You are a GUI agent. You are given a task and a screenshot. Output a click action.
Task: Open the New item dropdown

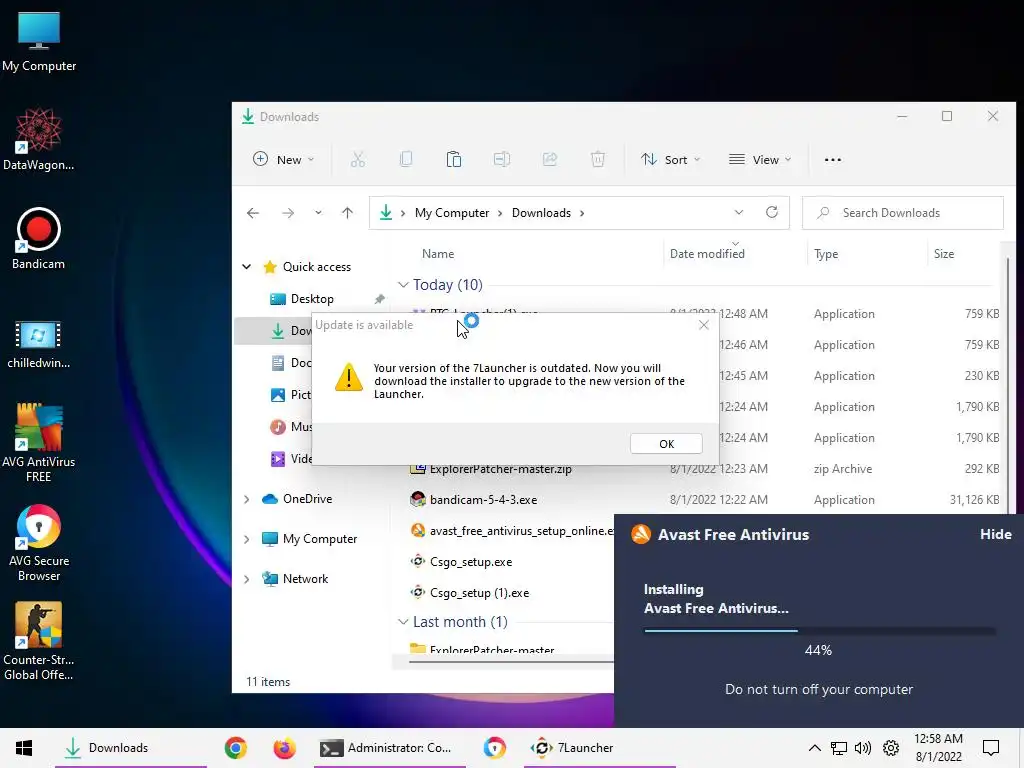[x=283, y=159]
